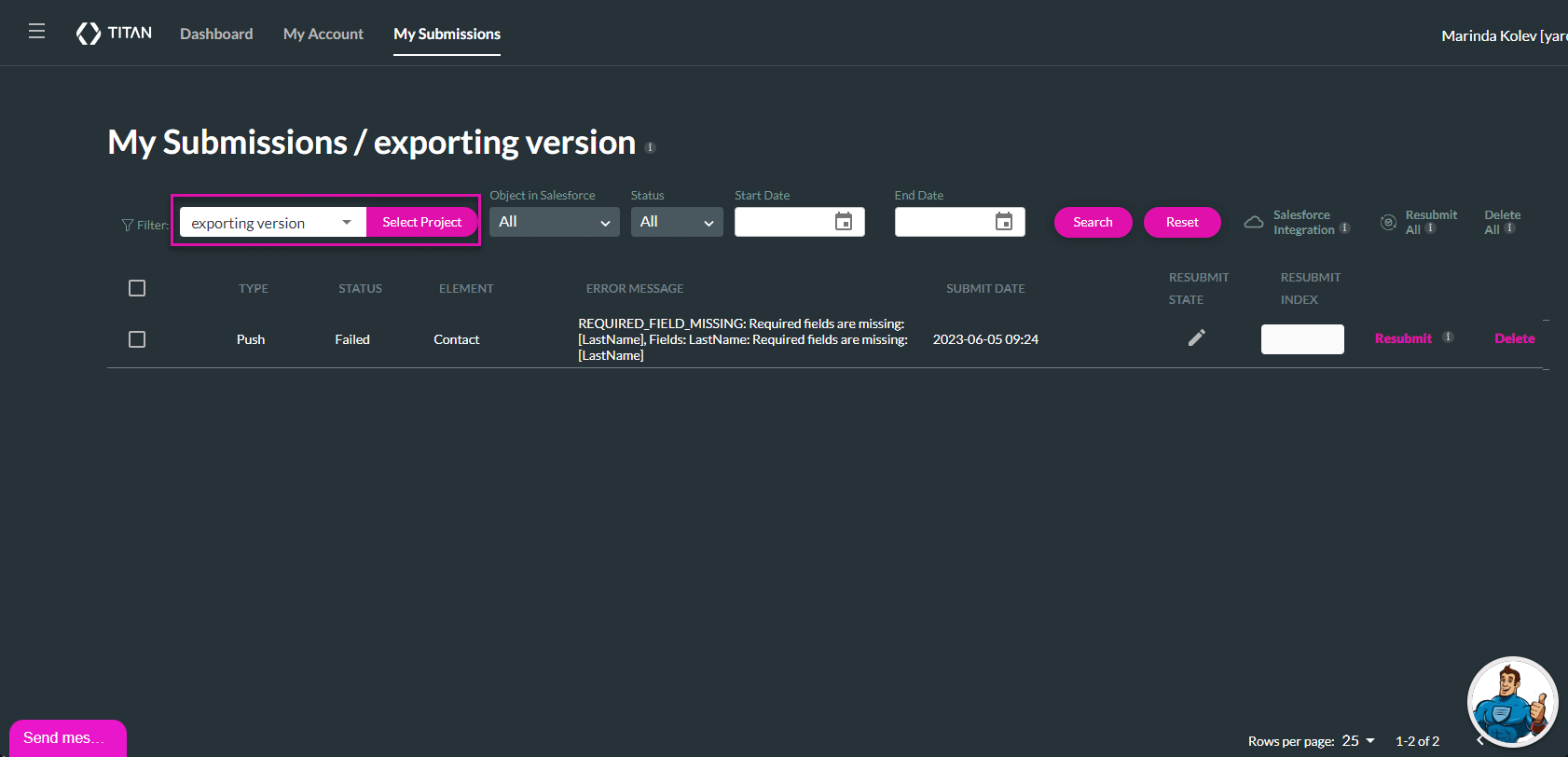Click the Reset filter button

tap(1181, 222)
